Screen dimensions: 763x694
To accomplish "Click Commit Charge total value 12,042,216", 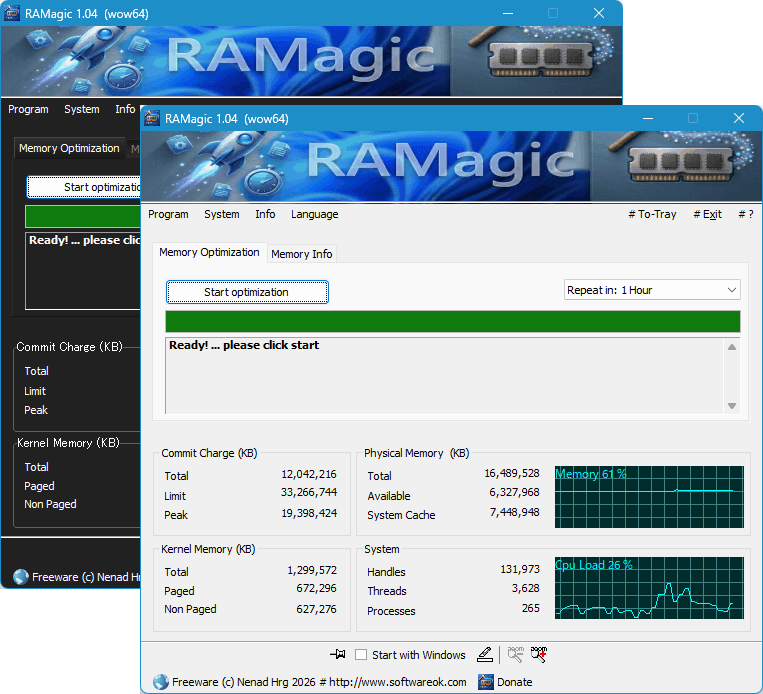I will pos(309,474).
